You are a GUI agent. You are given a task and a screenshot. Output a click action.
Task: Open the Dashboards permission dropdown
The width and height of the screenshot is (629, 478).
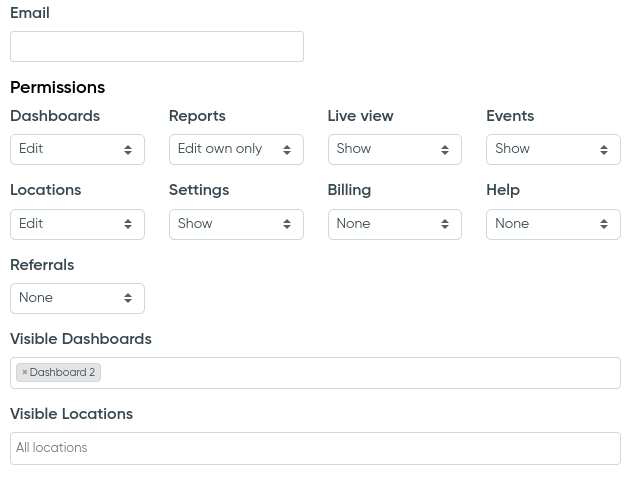pos(77,150)
